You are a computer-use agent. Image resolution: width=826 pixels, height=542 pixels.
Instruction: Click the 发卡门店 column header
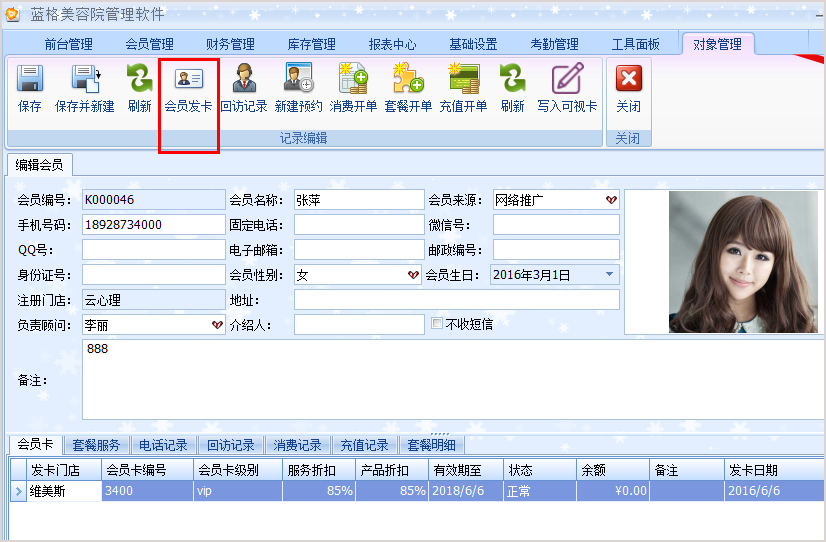[64, 470]
